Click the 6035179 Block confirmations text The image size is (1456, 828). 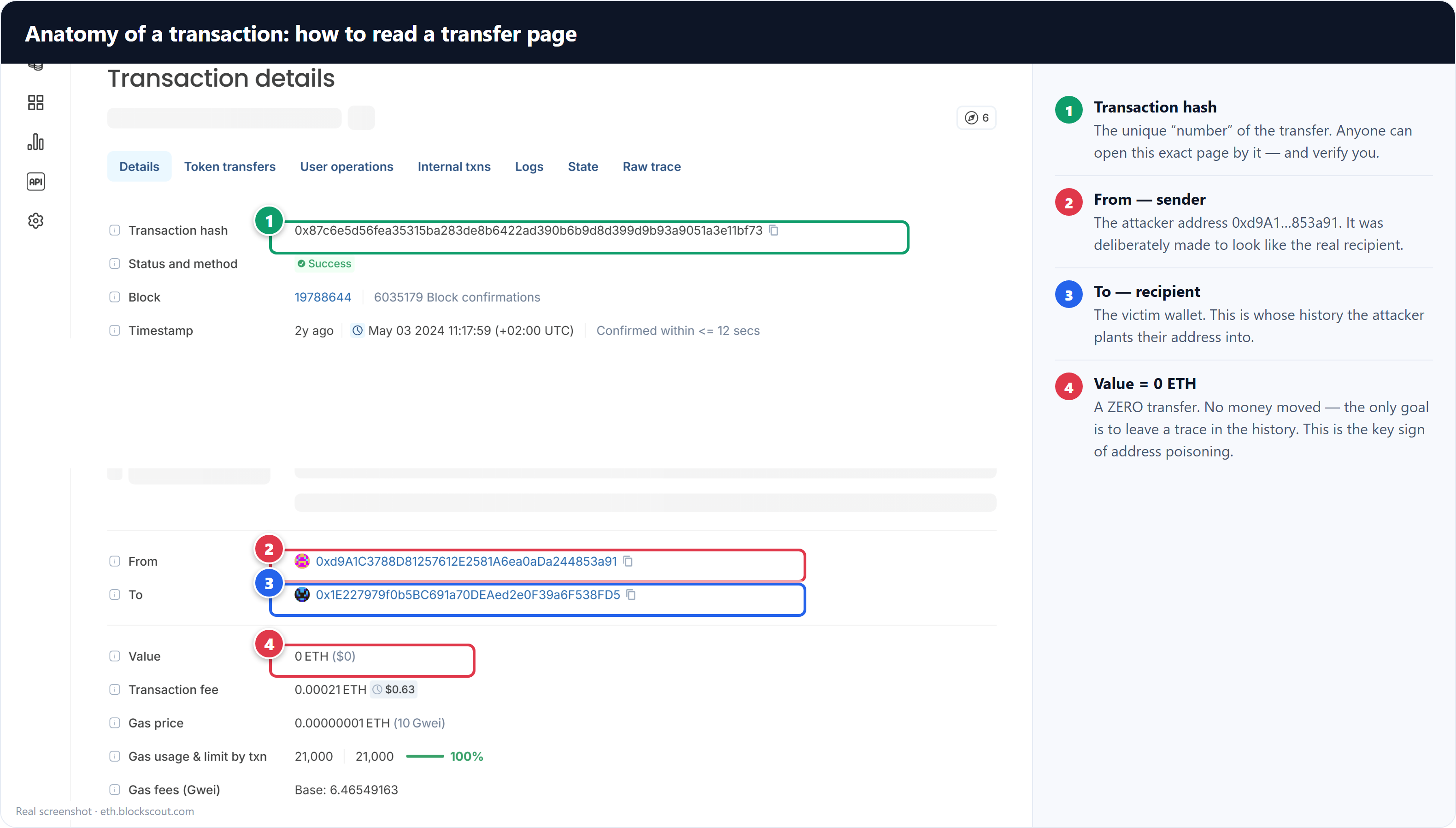(x=457, y=297)
